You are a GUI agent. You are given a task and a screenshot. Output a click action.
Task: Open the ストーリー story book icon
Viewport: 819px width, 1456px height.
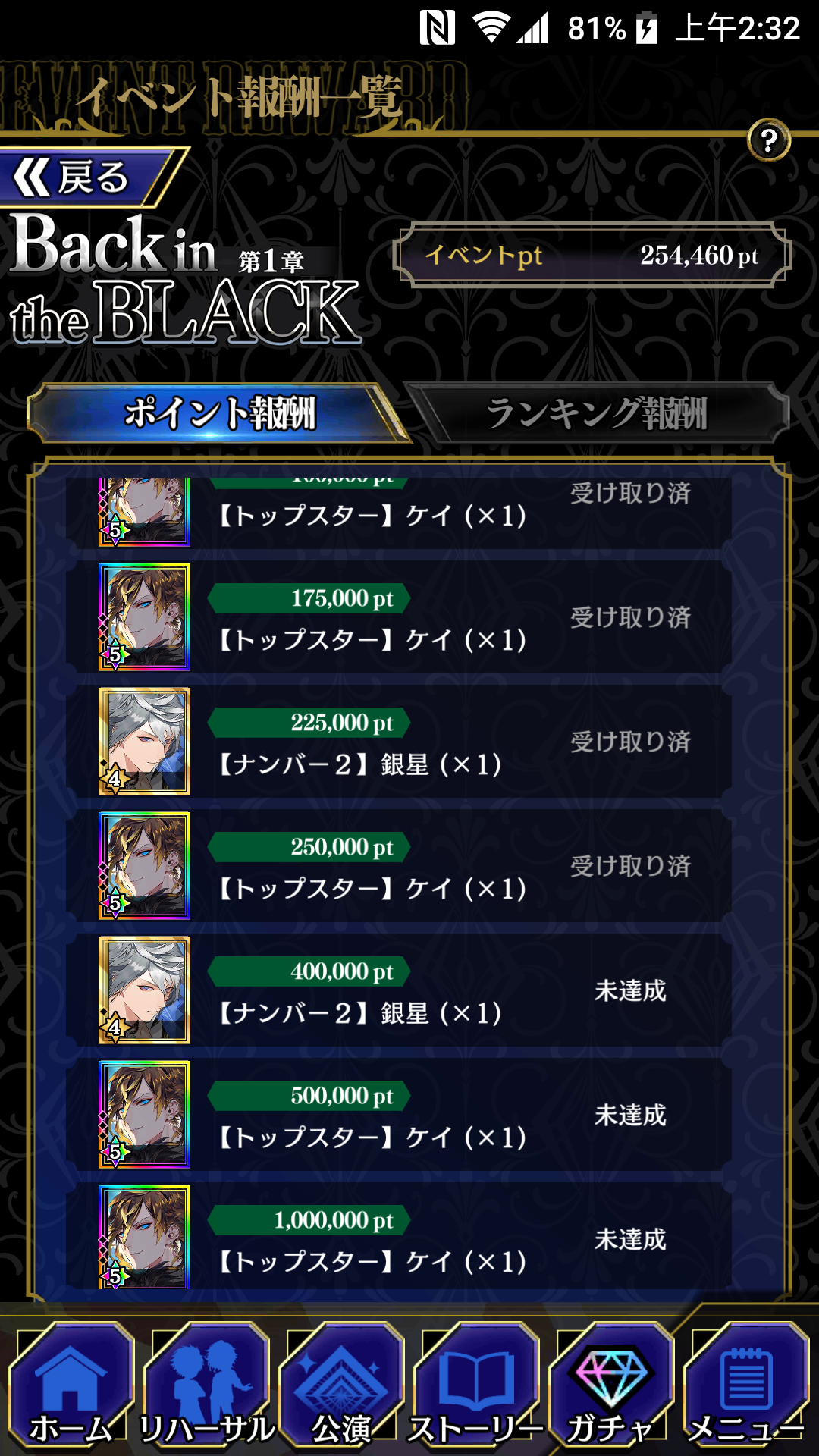(x=476, y=1388)
